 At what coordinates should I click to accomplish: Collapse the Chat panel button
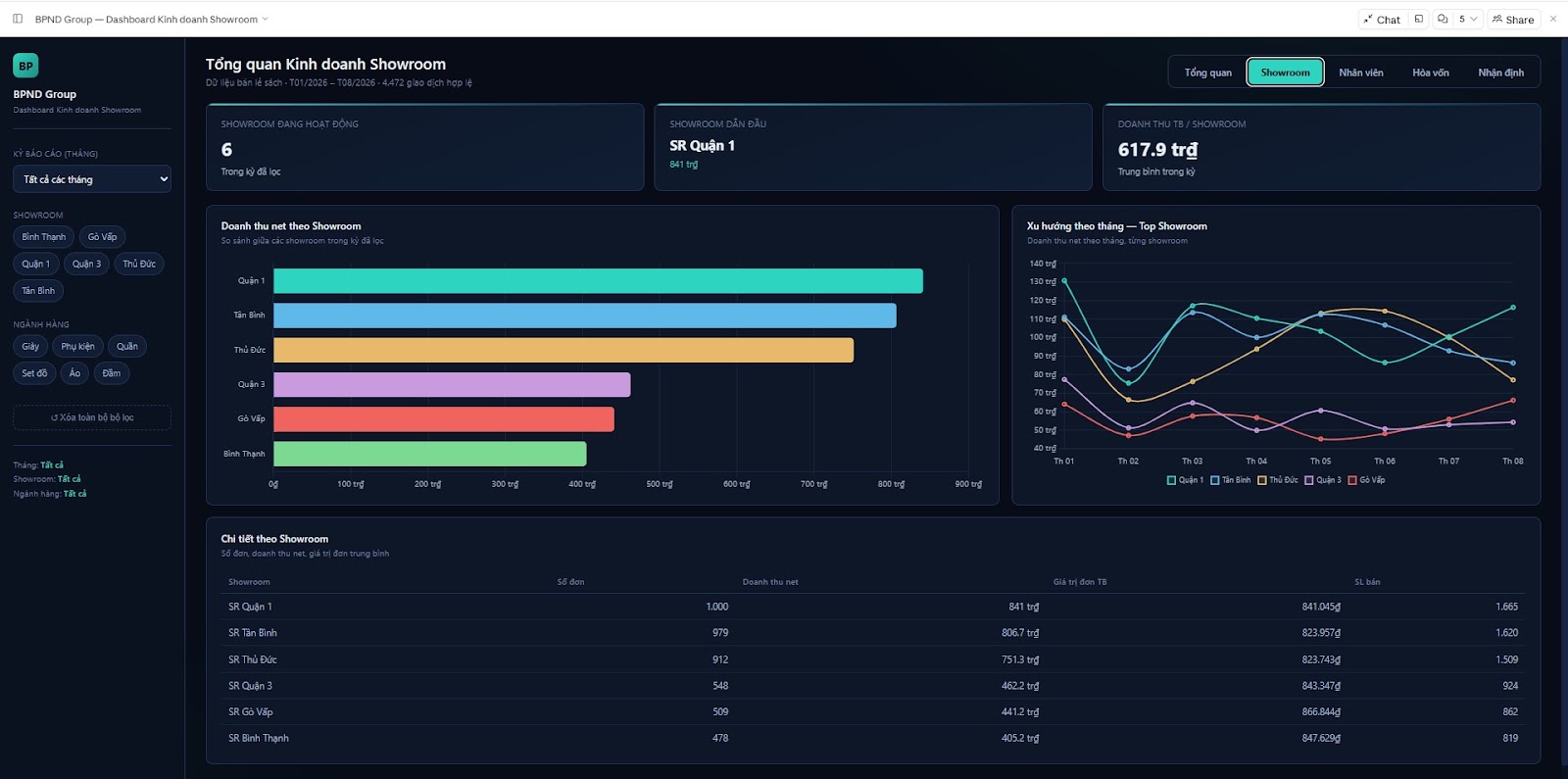[1382, 19]
